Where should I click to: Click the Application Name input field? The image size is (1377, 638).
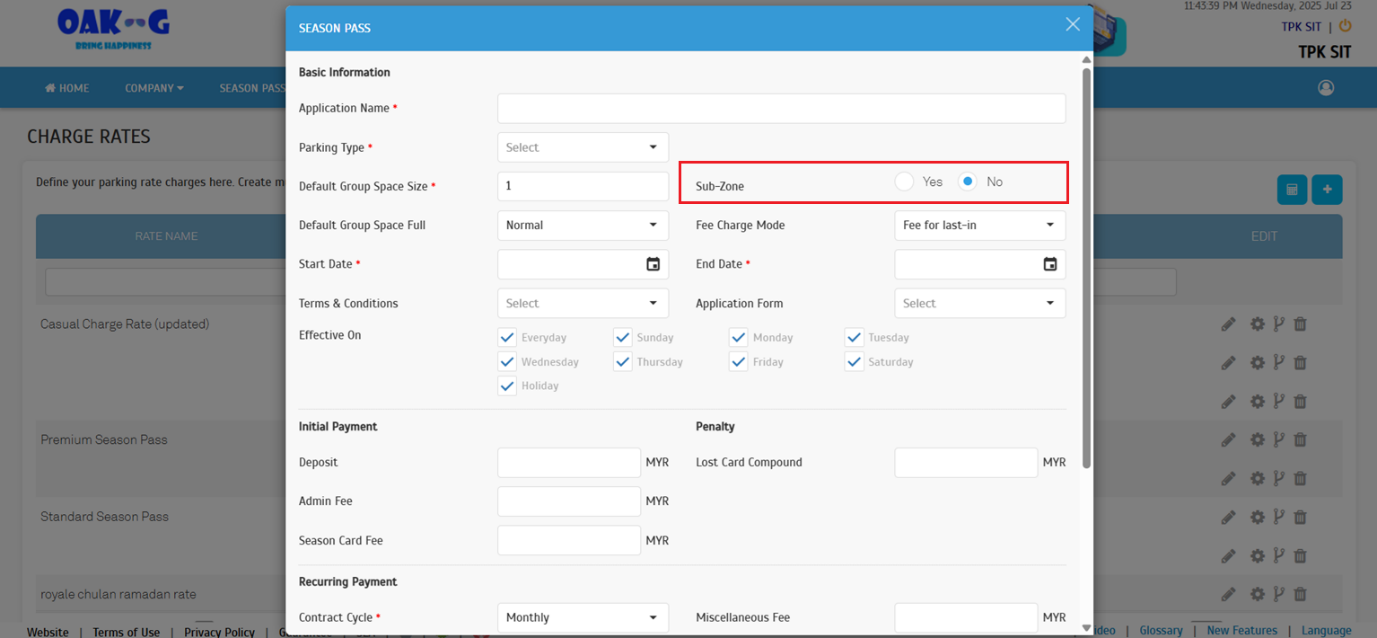[x=781, y=108]
